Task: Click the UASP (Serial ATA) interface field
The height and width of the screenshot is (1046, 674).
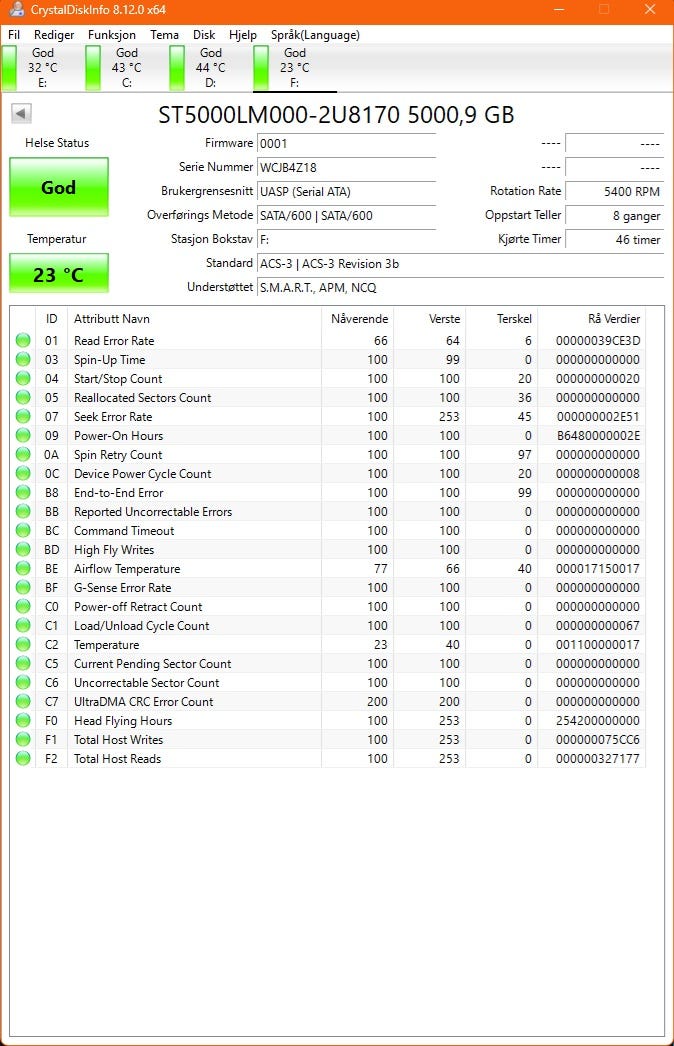Action: point(346,191)
